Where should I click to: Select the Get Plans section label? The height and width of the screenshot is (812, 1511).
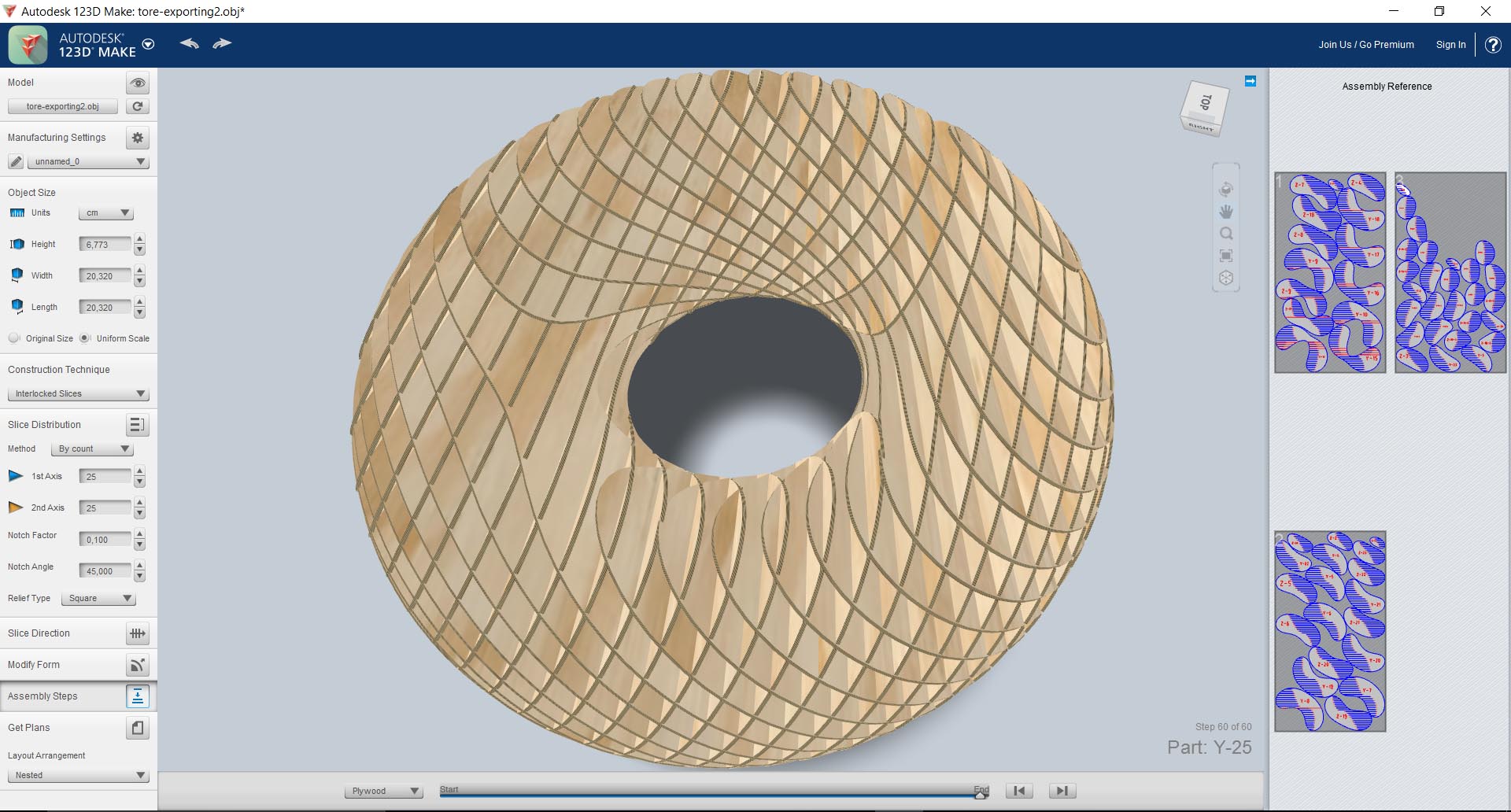(28, 728)
